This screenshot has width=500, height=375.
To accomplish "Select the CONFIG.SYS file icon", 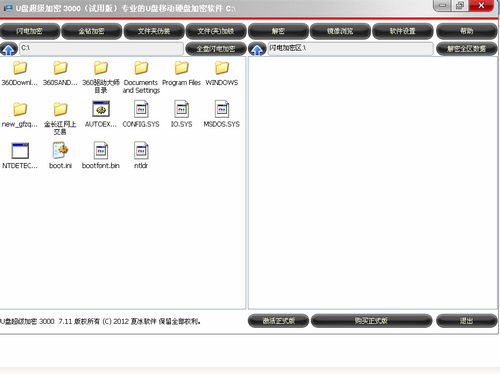I will coord(141,109).
